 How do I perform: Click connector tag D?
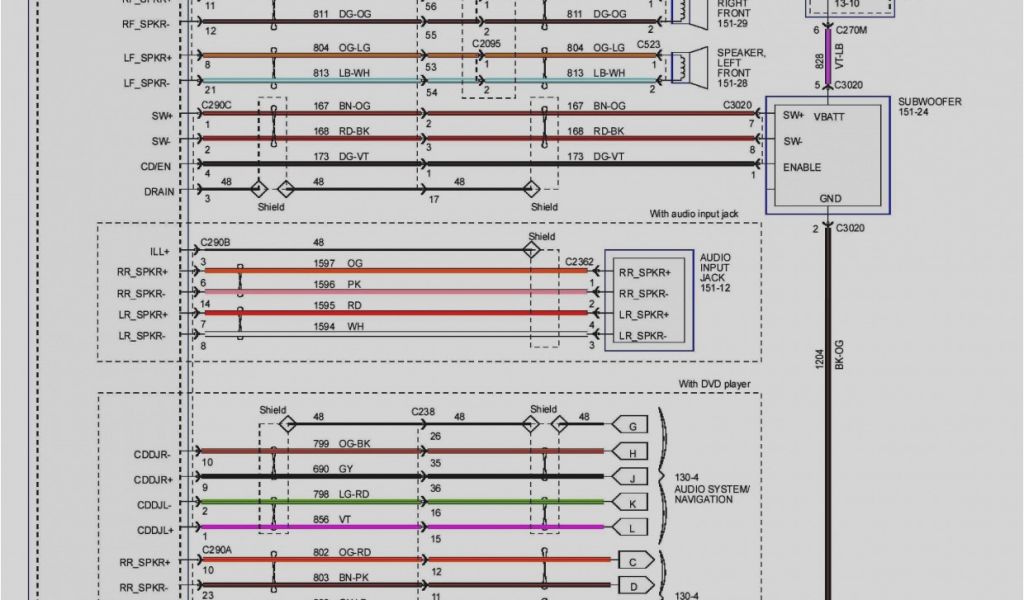[x=632, y=585]
